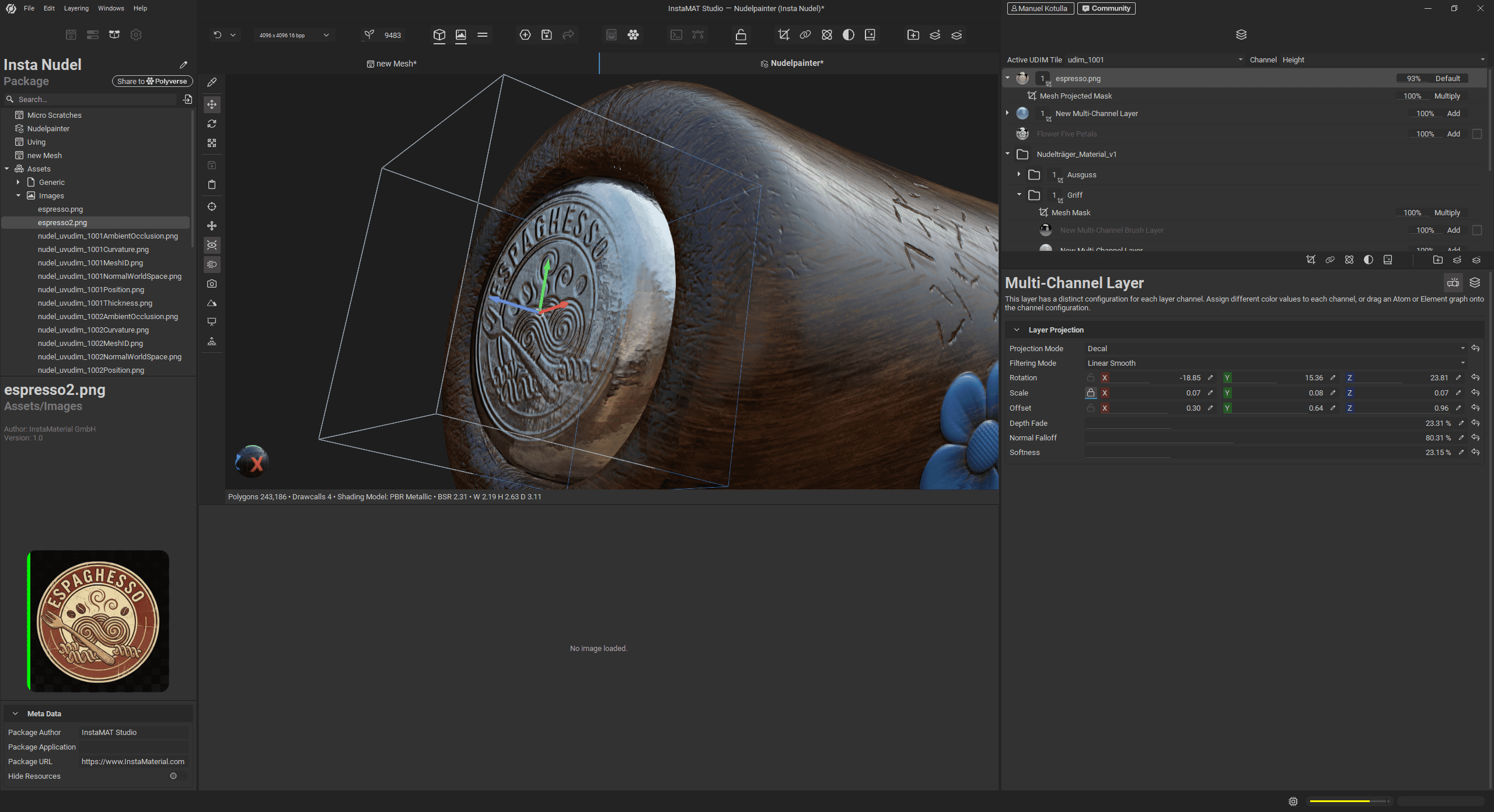Select the Rotate tool

click(212, 124)
